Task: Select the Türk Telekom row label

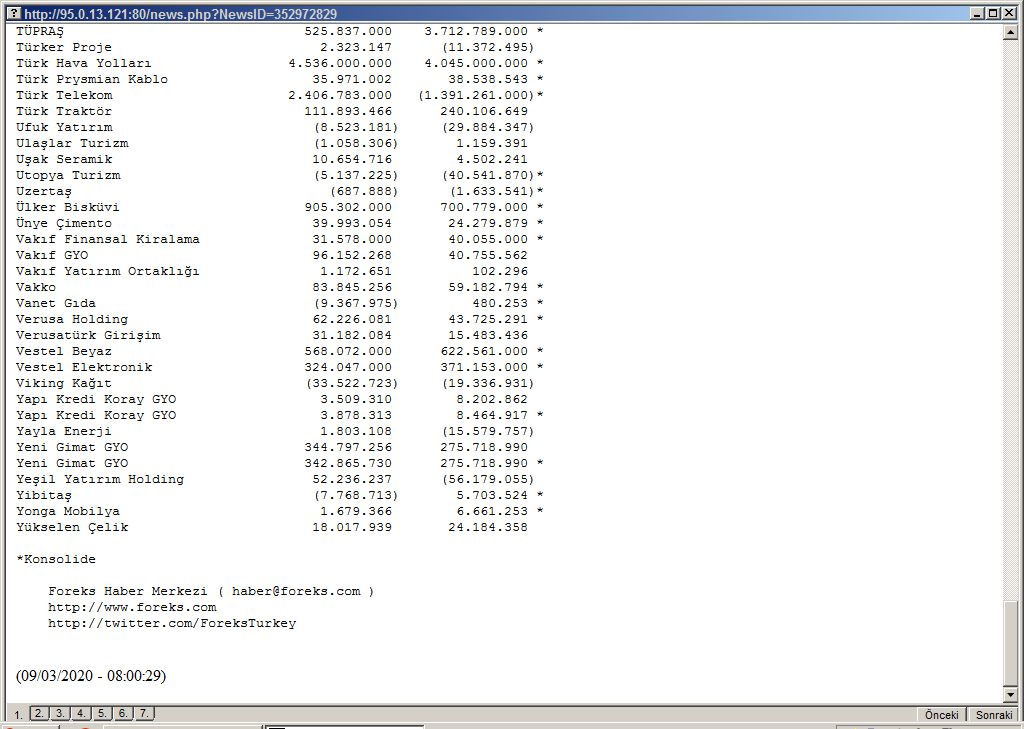Action: click(x=64, y=95)
